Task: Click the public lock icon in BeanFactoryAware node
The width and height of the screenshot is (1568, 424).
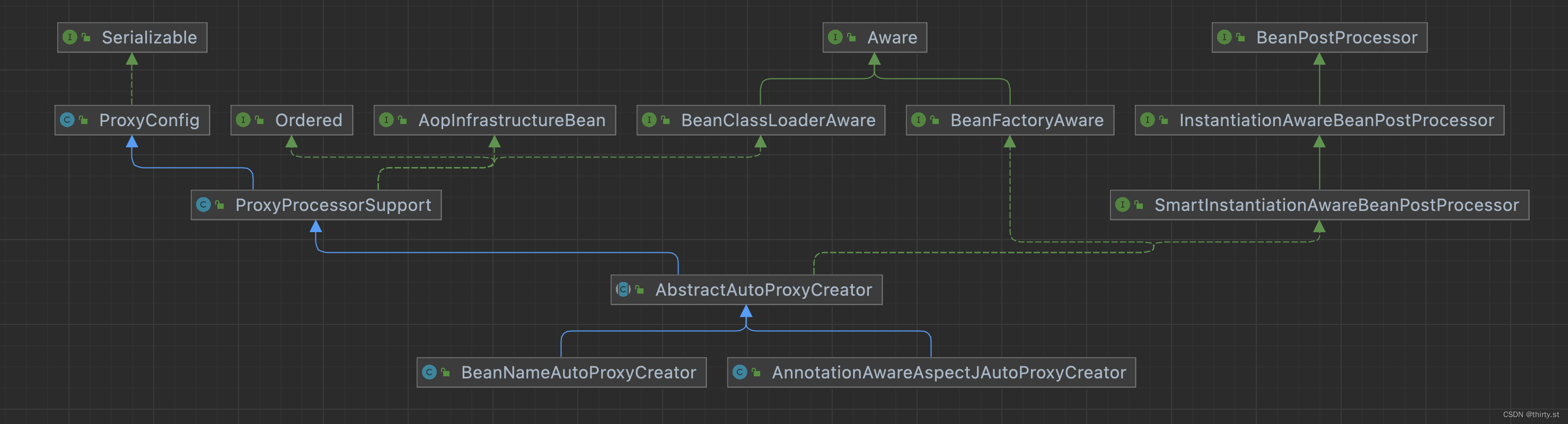Action: [936, 120]
